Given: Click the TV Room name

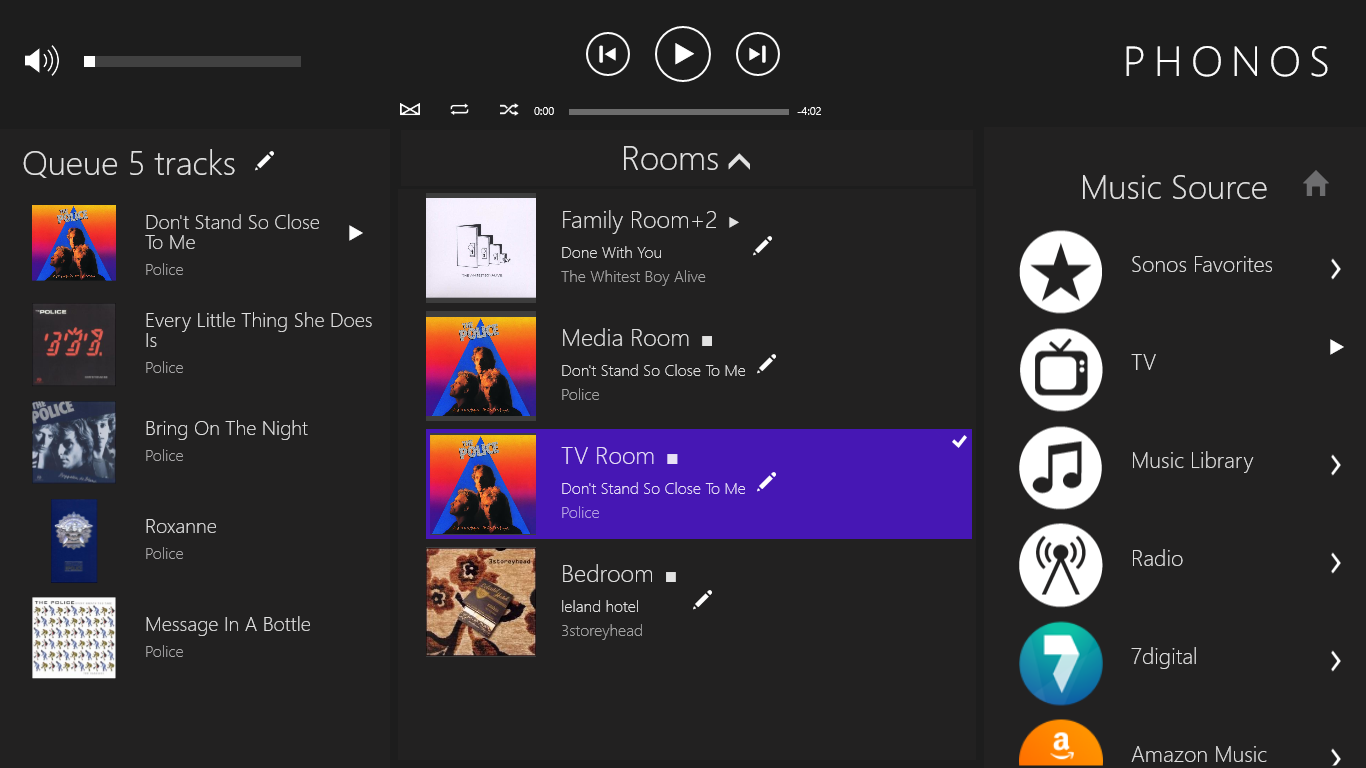Looking at the screenshot, I should [x=608, y=456].
